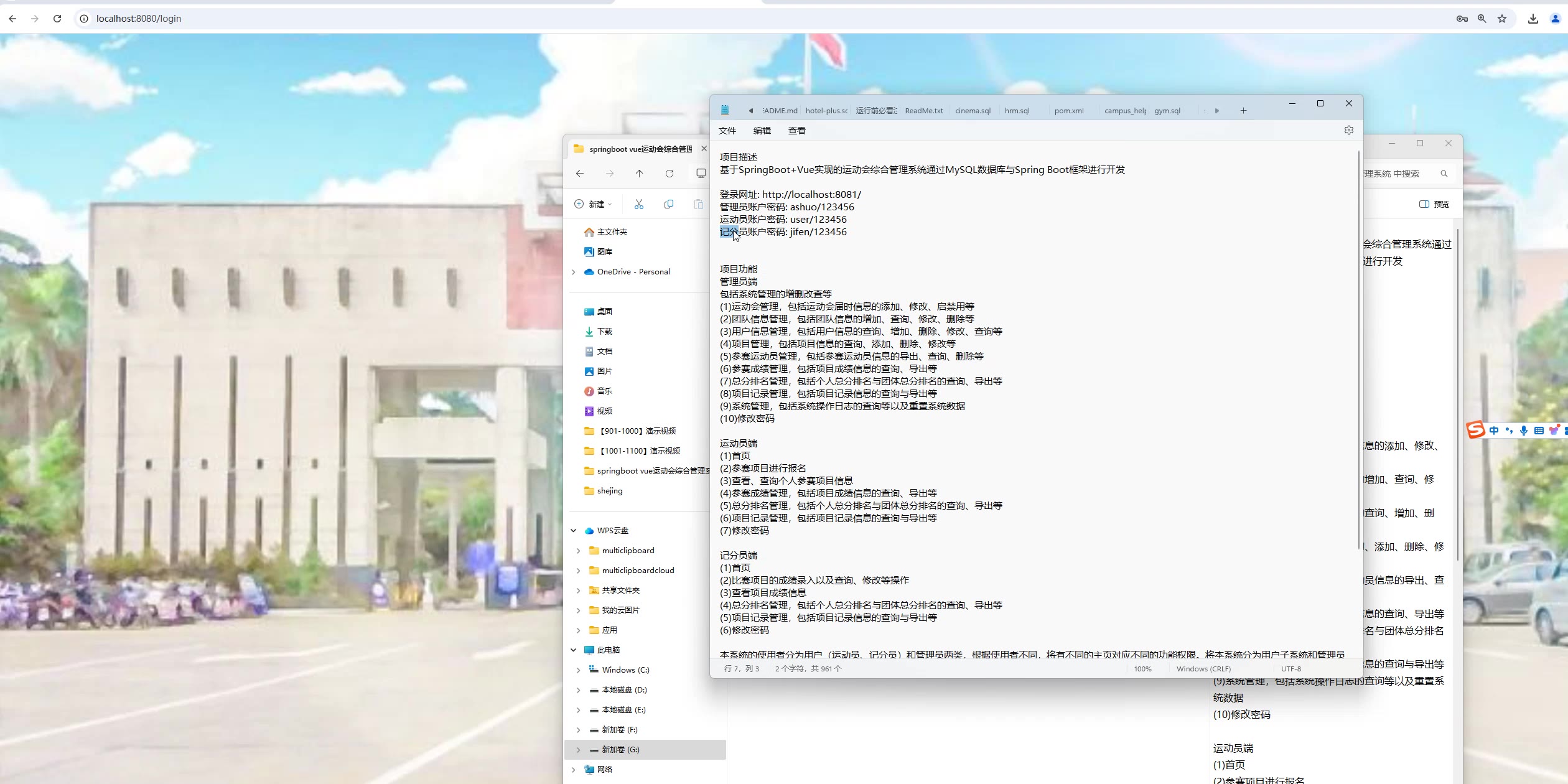Click the Sogou IME 中 language toggle
The image size is (1568, 784).
pyautogui.click(x=1494, y=431)
